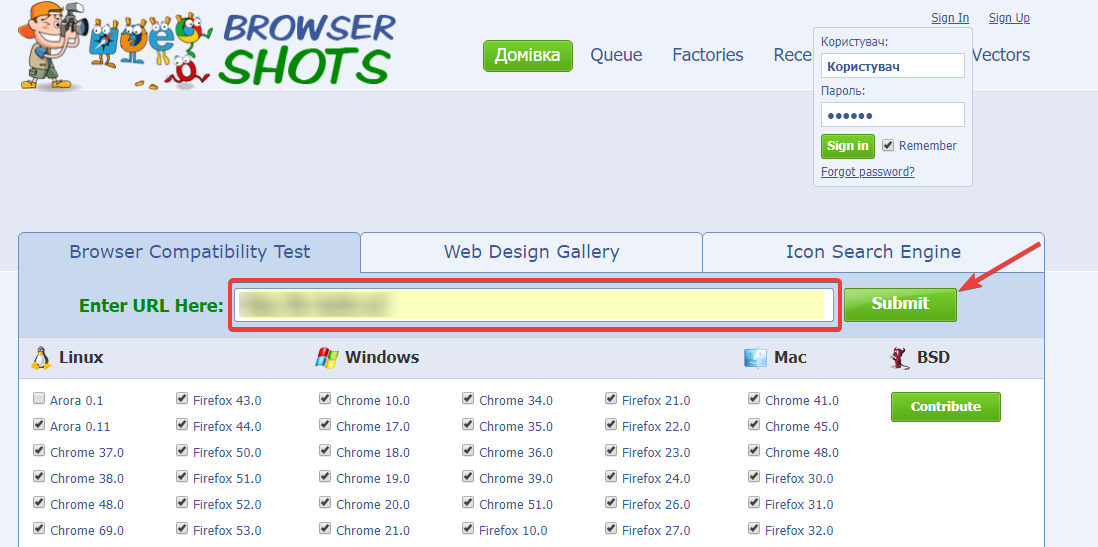Uncheck Firefox 22.0 checkbox
The image size is (1098, 547).
[611, 424]
